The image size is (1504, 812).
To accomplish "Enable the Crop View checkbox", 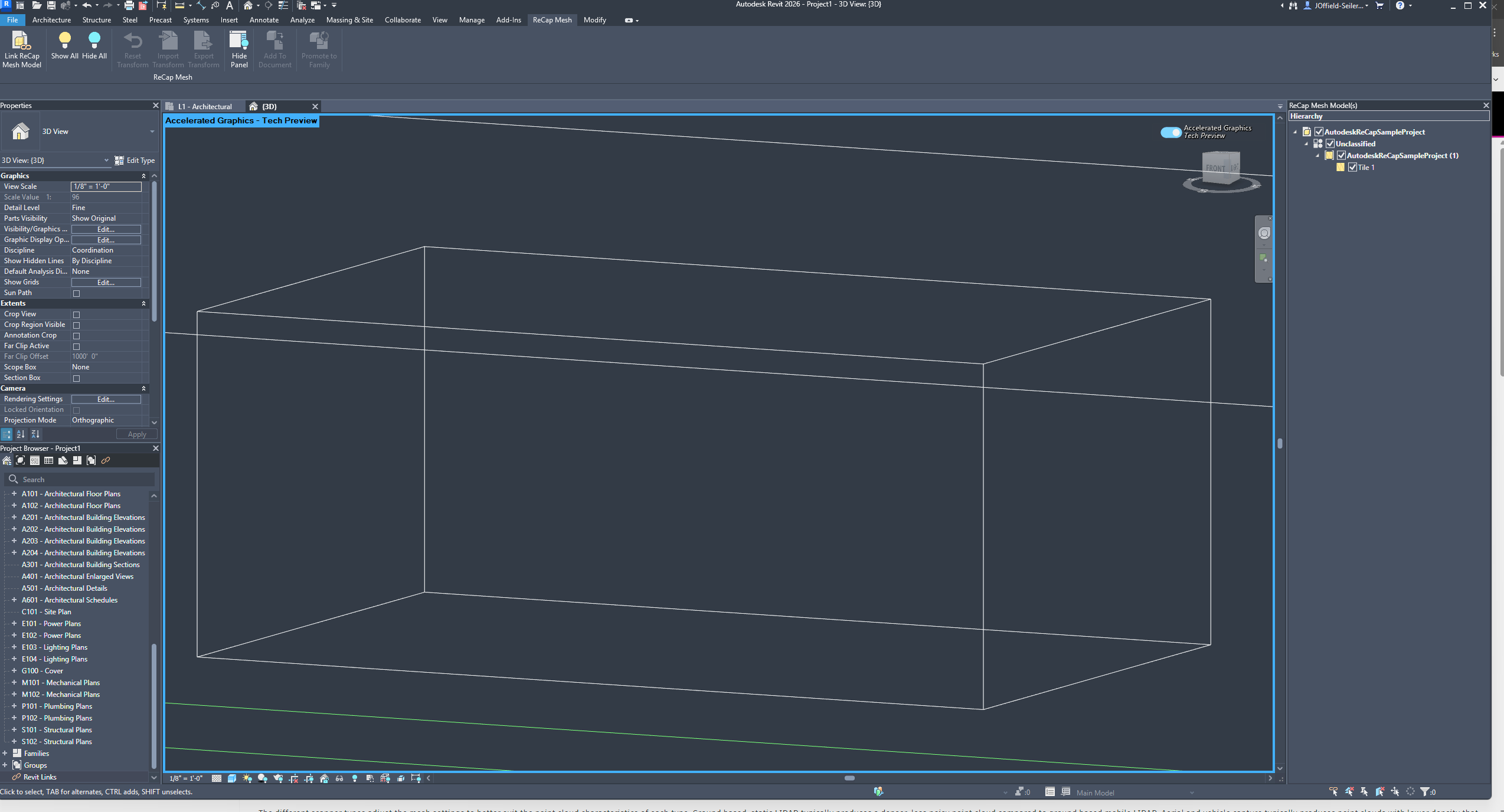I will click(x=76, y=315).
